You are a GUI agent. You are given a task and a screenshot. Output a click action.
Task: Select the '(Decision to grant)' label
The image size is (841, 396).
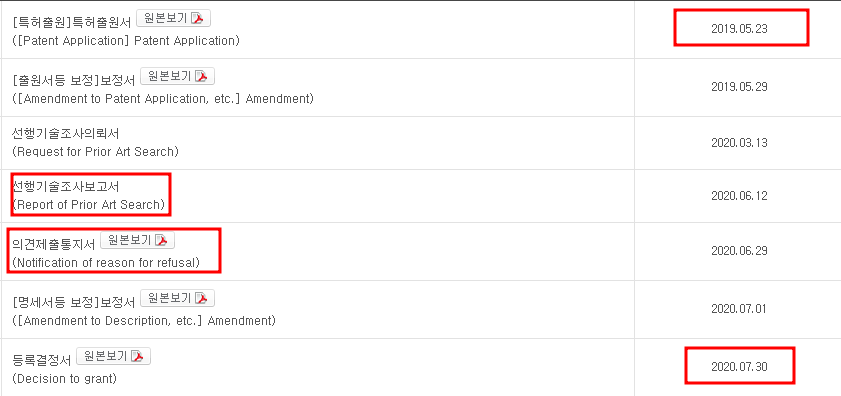pyautogui.click(x=64, y=379)
